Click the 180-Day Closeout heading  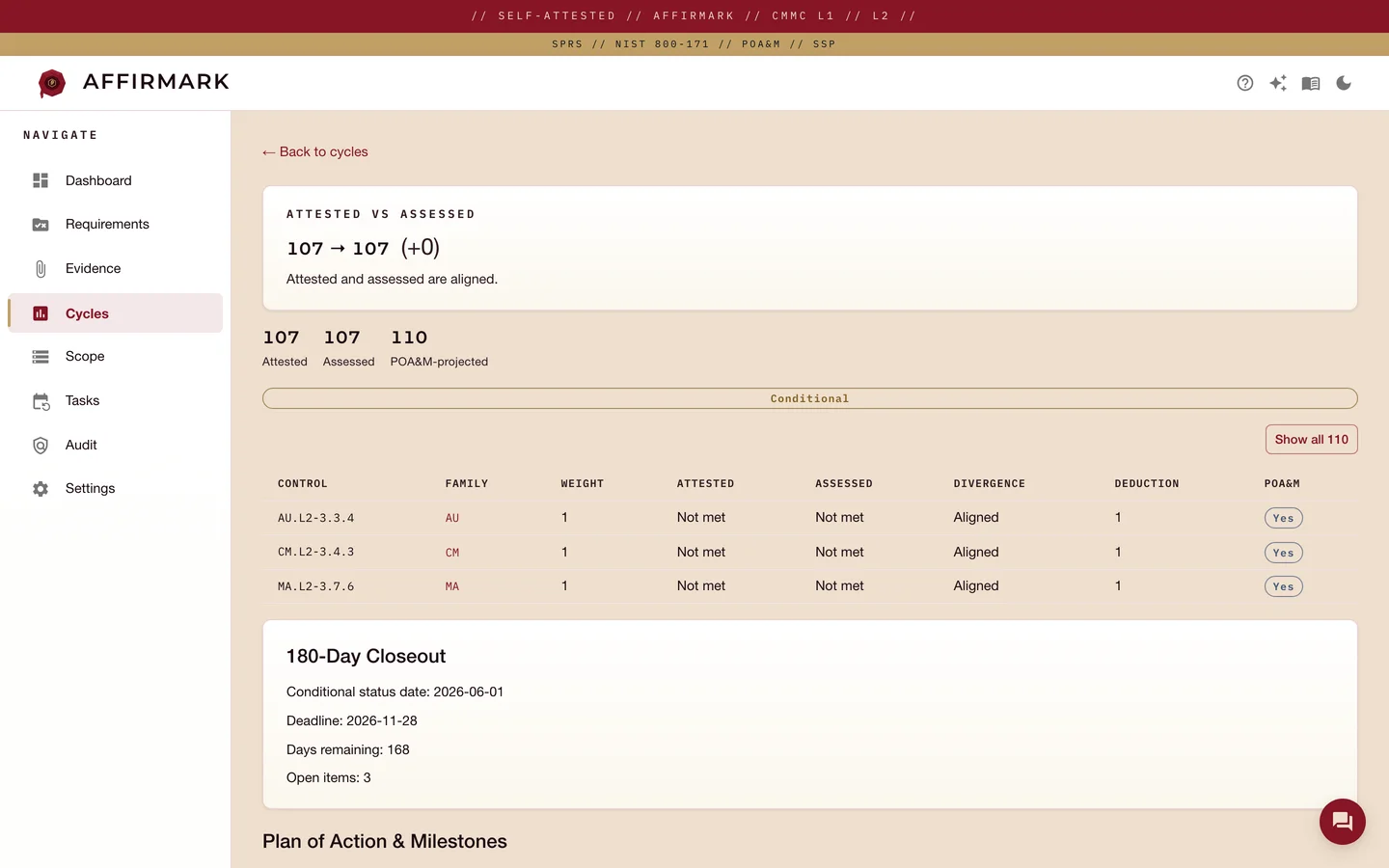click(x=366, y=657)
